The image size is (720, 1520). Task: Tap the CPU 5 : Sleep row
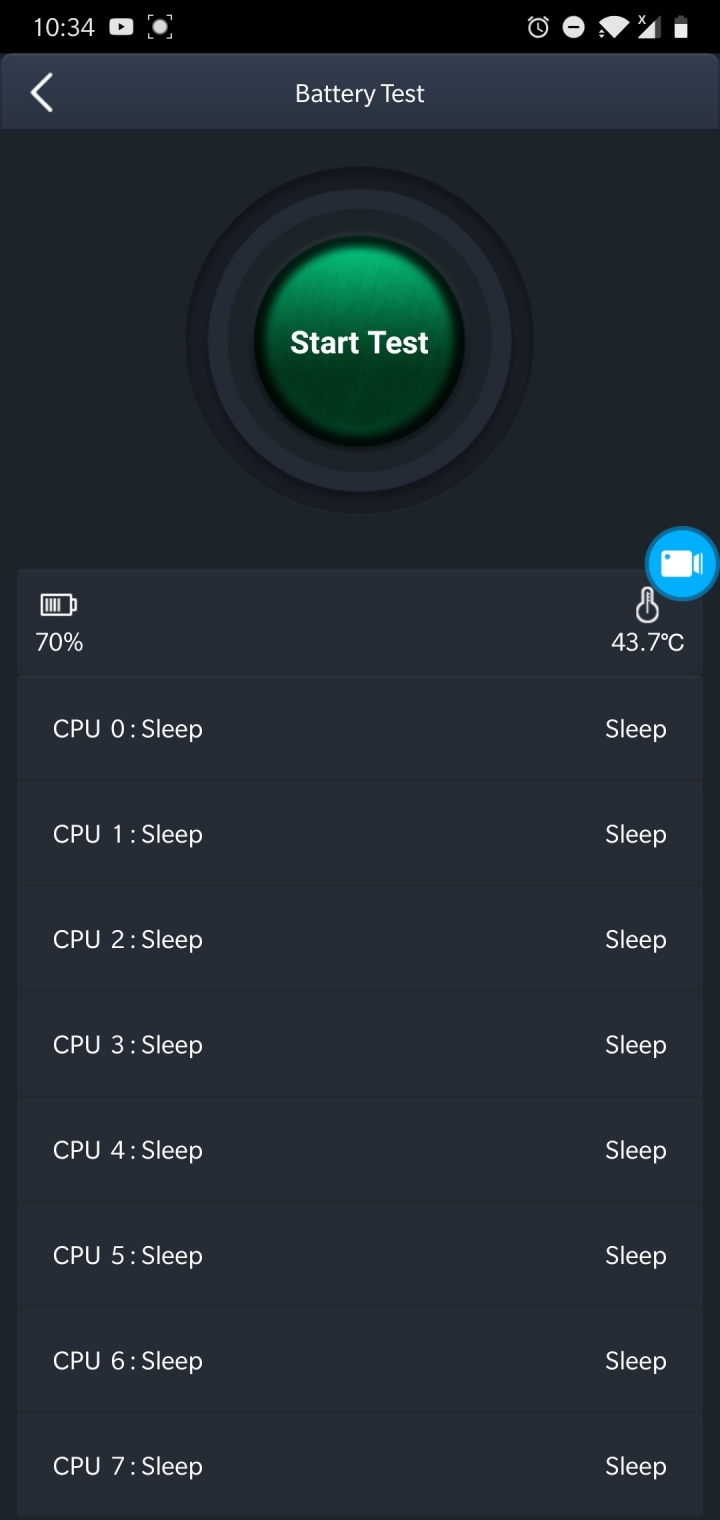360,1255
